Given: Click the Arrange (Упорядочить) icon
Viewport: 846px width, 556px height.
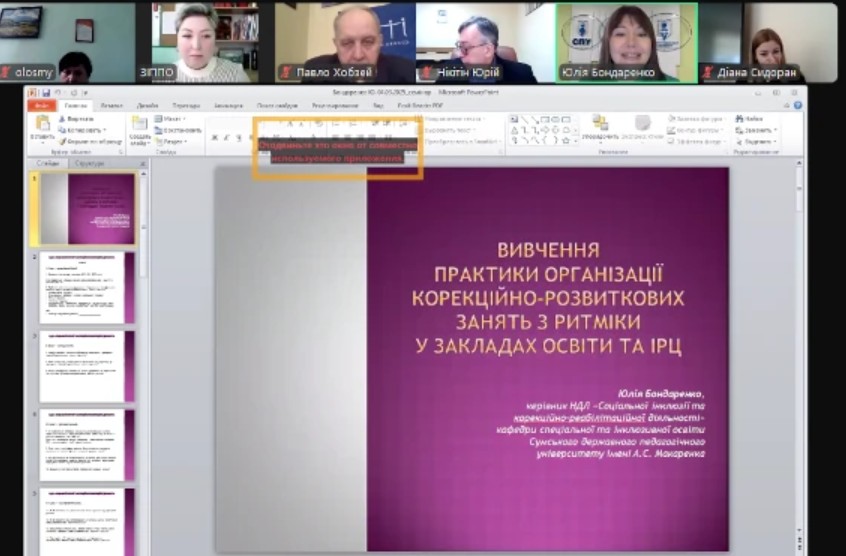Looking at the screenshot, I should coord(599,124).
